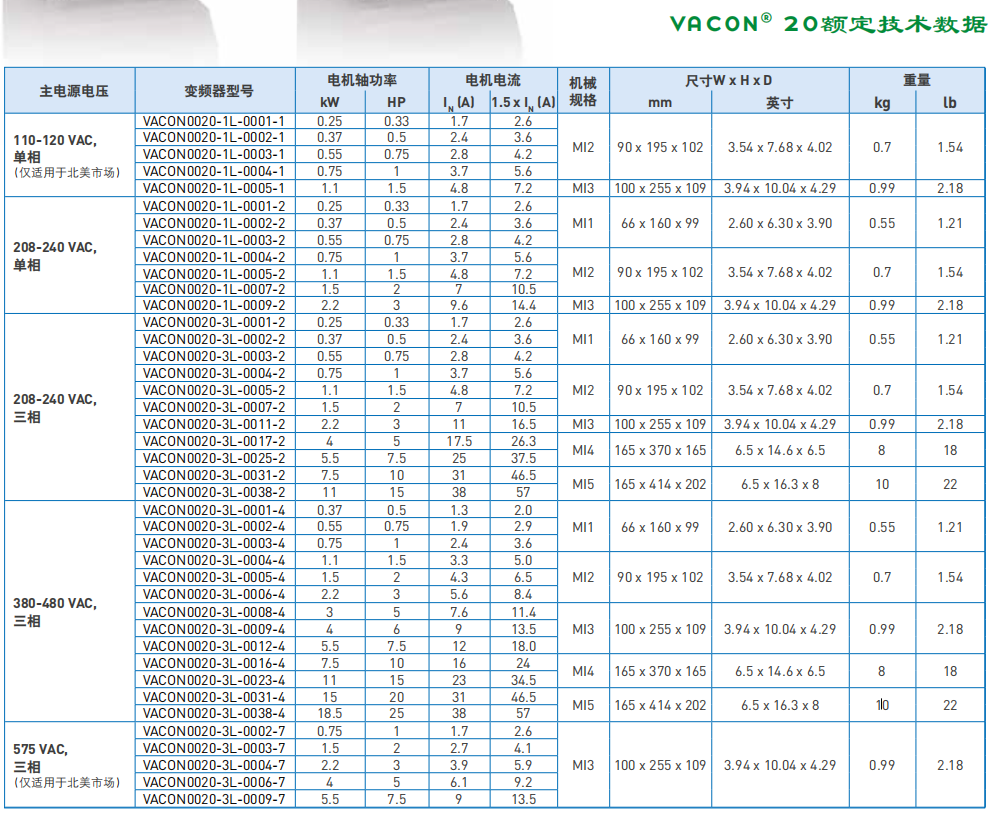The width and height of the screenshot is (992, 814).
Task: Select model VACON0020-3L-0038-2
Action: pos(214,492)
